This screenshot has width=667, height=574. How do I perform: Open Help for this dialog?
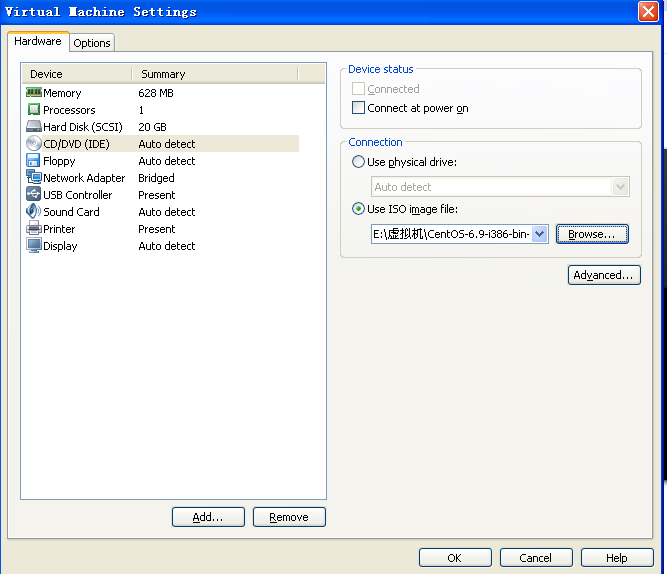[617, 557]
